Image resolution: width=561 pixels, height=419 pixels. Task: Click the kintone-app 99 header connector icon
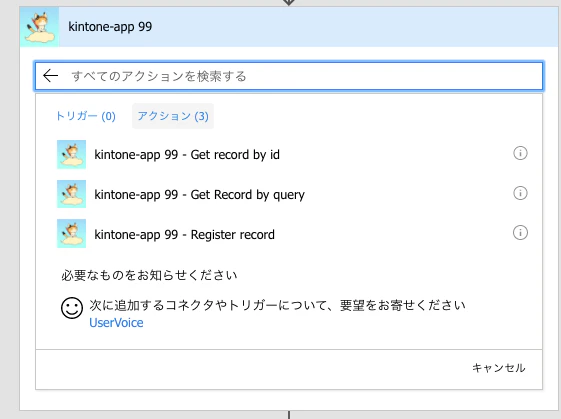coord(39,27)
